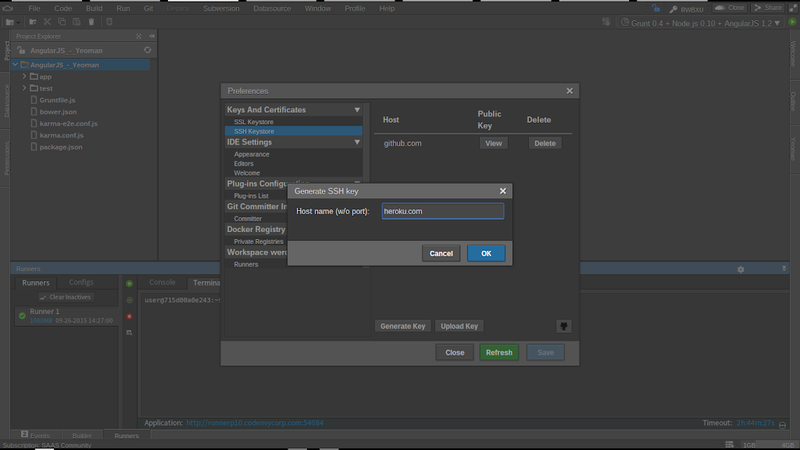Click the copy icon in toolbar
Viewport: 800px width, 450px height.
[61, 22]
